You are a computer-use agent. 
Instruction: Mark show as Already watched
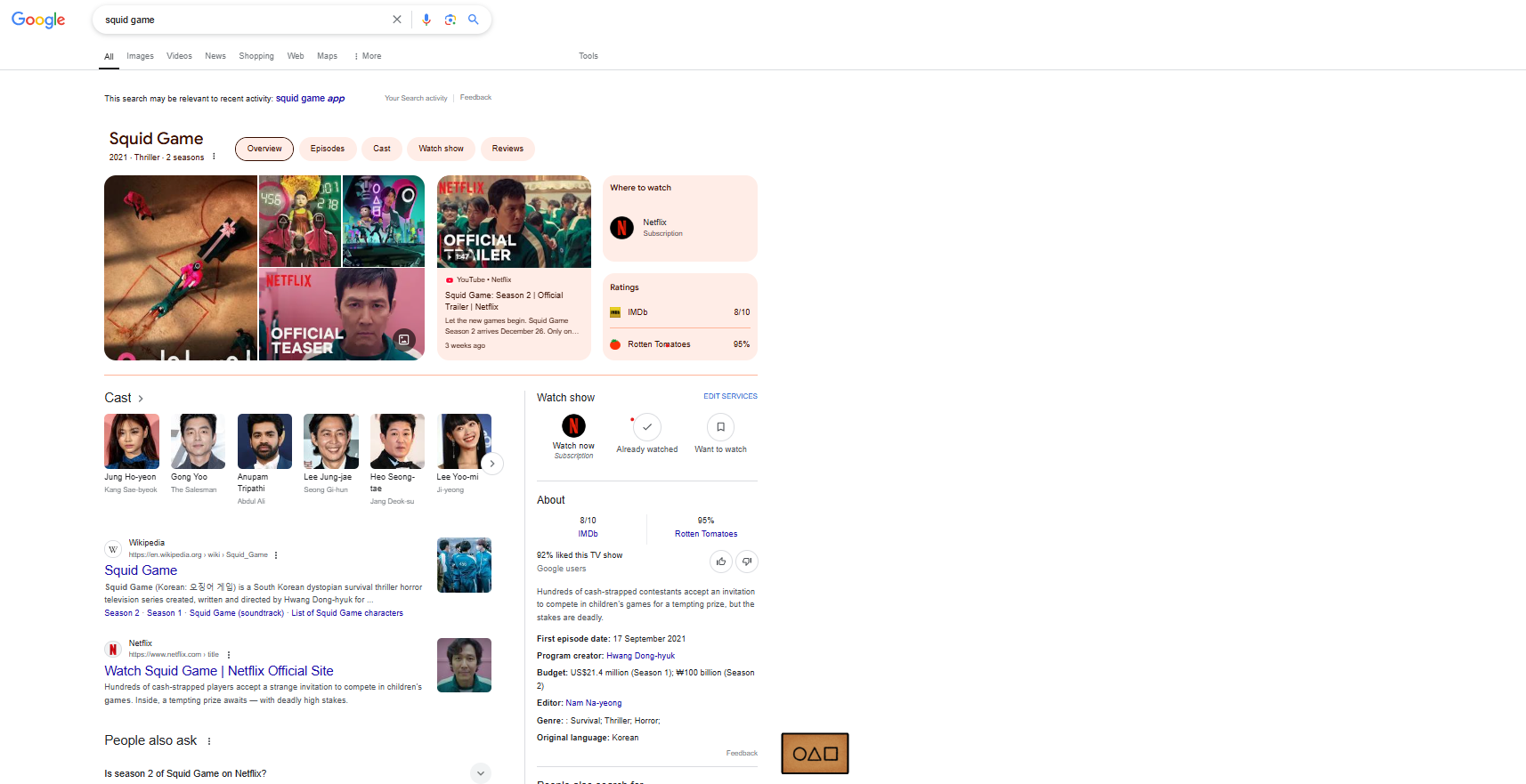[647, 427]
